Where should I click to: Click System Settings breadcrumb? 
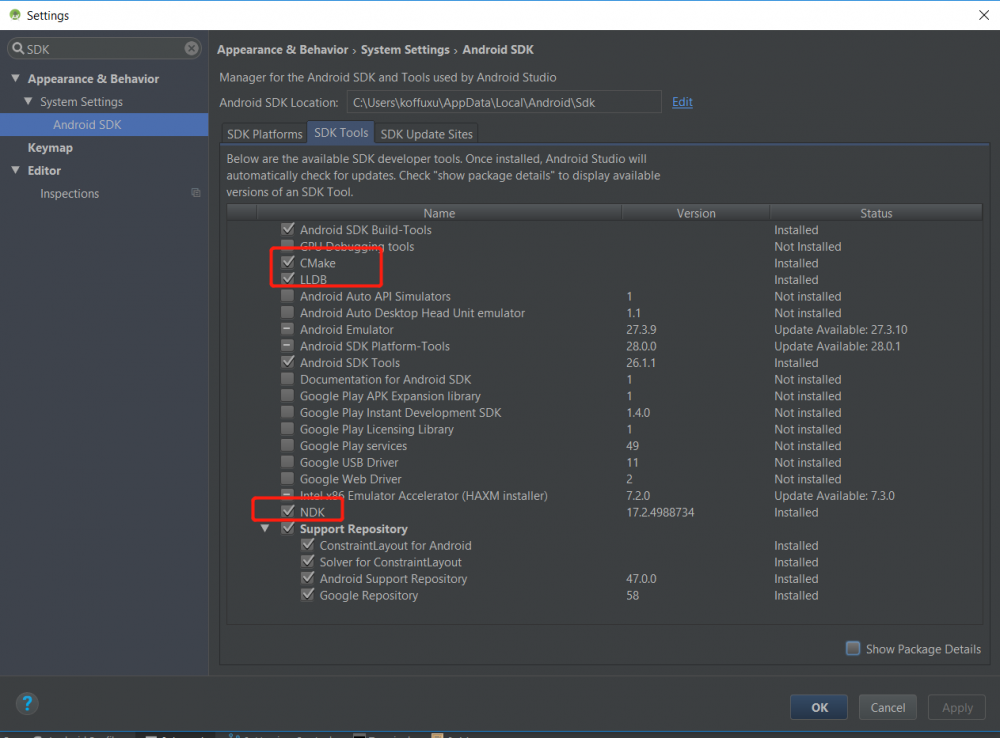click(x=405, y=50)
